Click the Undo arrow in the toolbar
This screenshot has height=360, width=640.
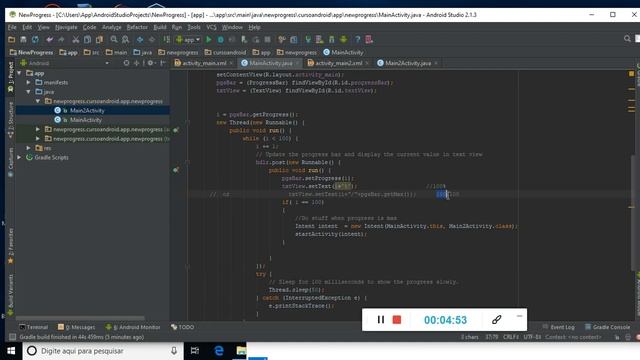[49, 40]
